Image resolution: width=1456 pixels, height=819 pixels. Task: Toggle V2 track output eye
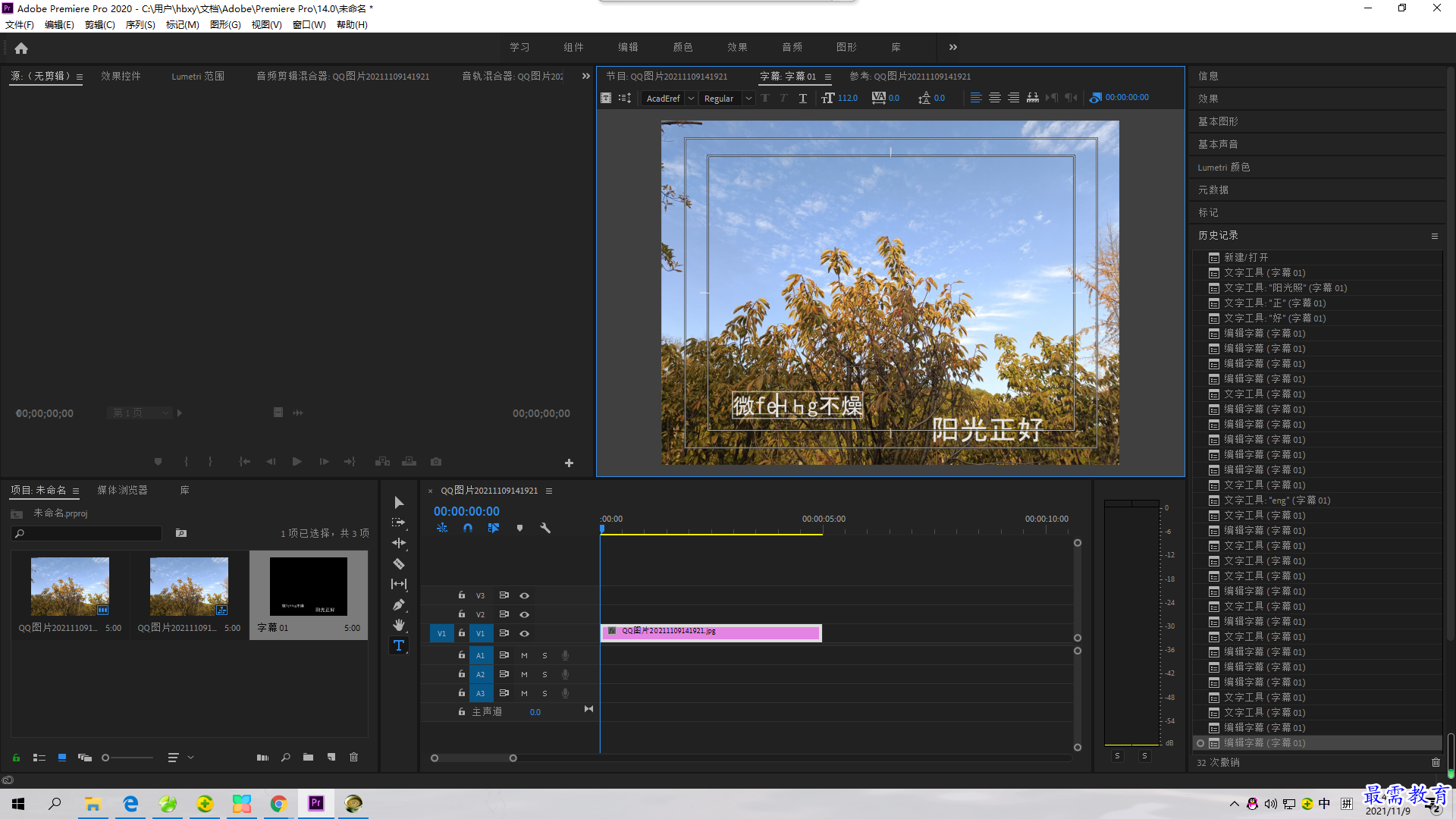point(524,614)
